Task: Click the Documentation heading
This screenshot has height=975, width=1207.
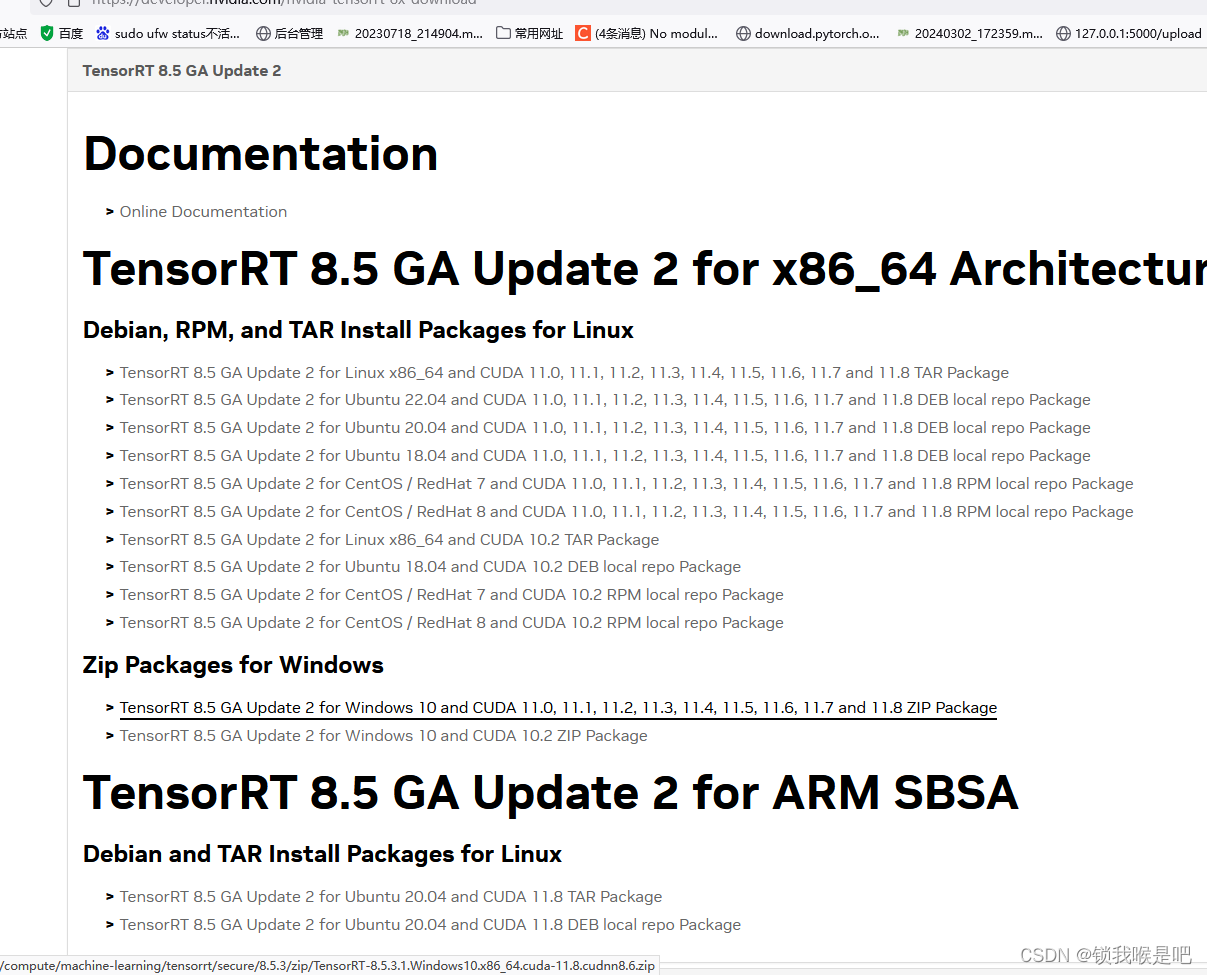Action: (x=261, y=154)
